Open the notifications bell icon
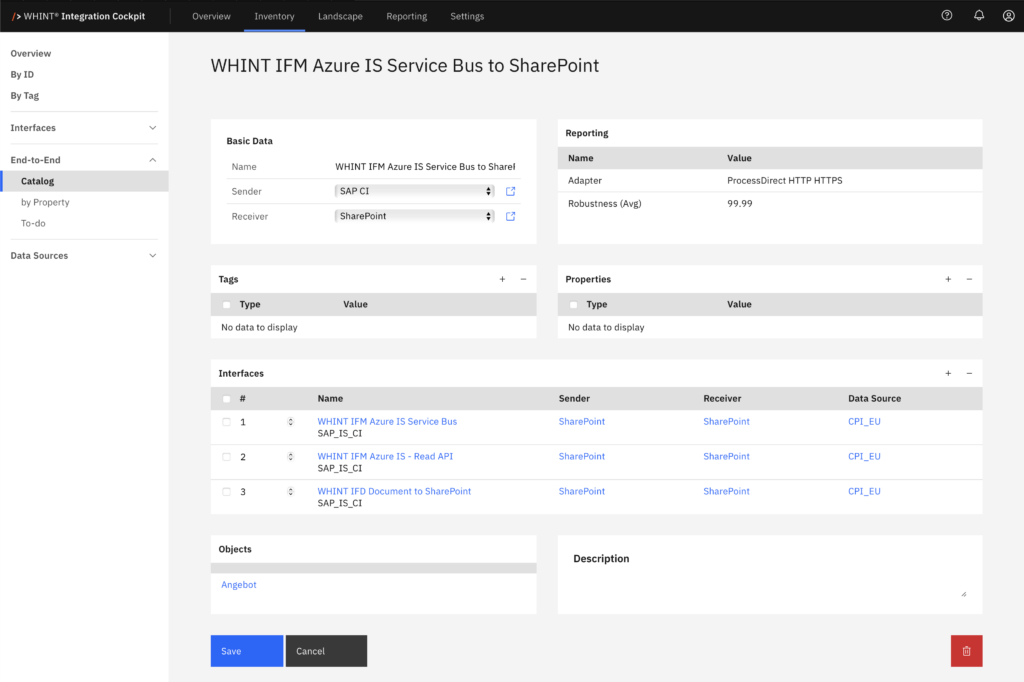The width and height of the screenshot is (1024, 682). tap(979, 16)
